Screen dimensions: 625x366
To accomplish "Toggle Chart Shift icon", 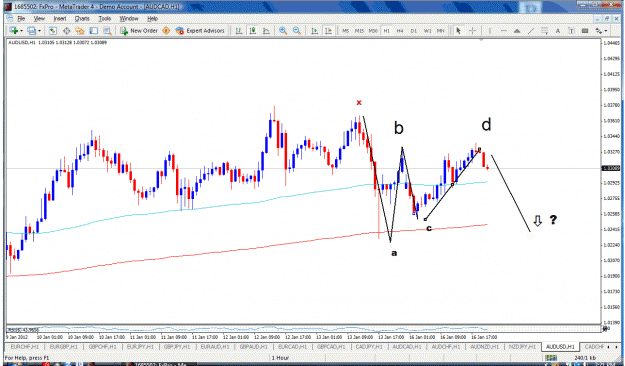I will tap(328, 31).
